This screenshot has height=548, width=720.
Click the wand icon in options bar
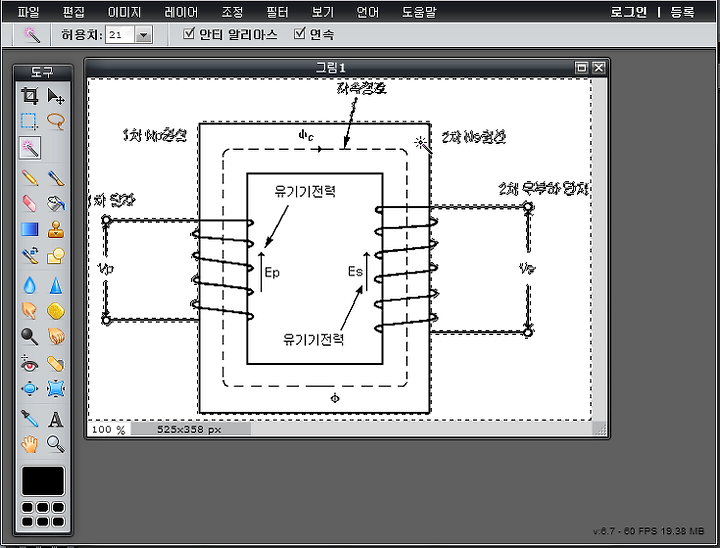click(x=32, y=34)
